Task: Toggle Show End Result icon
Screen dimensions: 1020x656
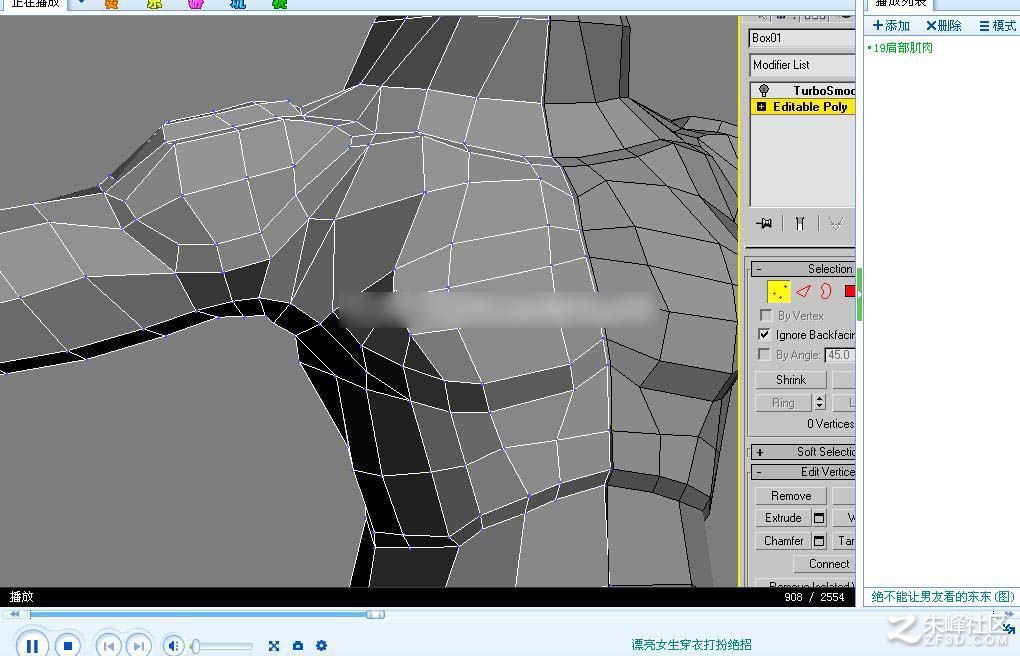Action: point(799,223)
